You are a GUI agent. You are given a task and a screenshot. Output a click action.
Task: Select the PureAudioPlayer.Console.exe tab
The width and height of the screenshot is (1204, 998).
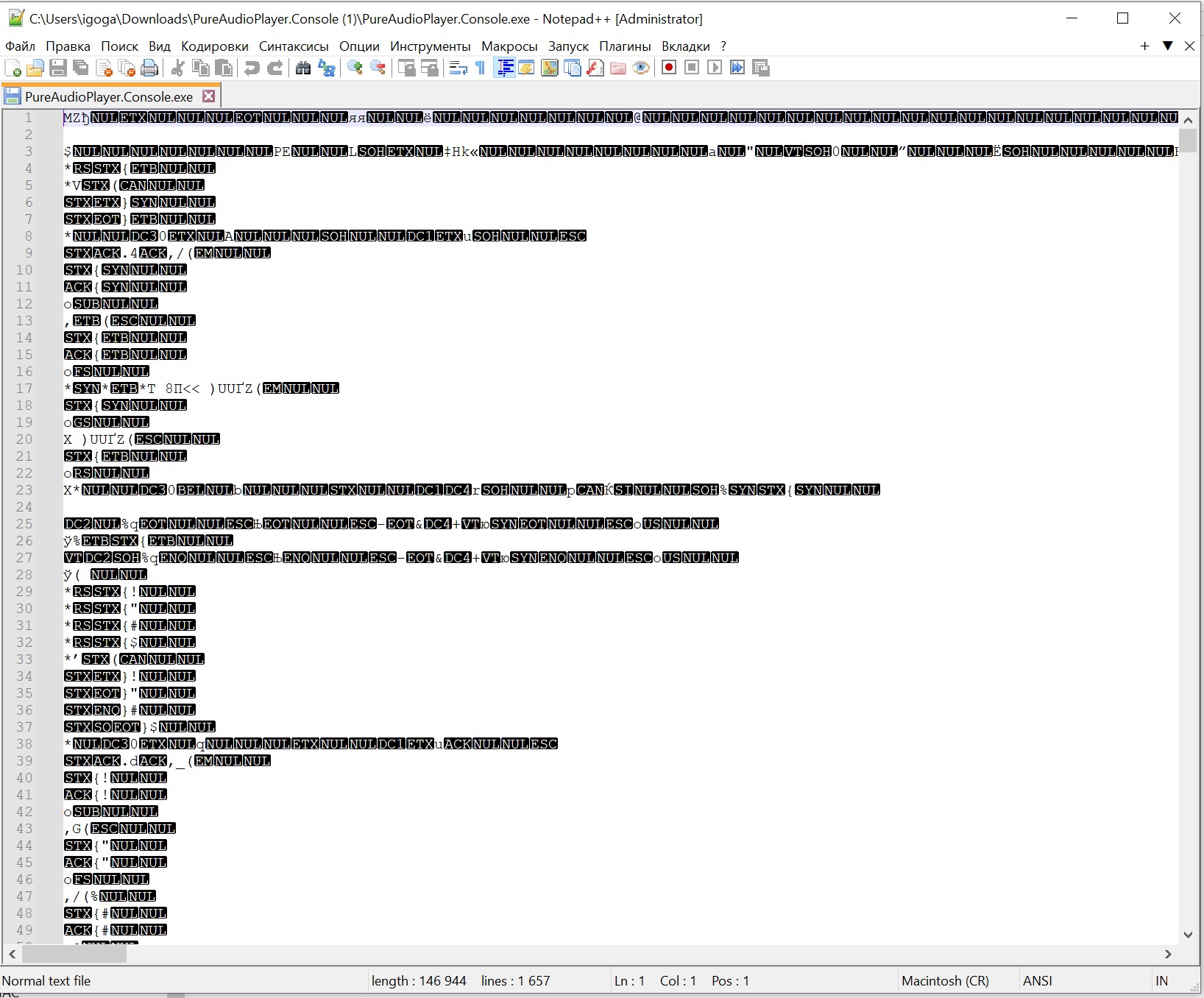pyautogui.click(x=109, y=96)
